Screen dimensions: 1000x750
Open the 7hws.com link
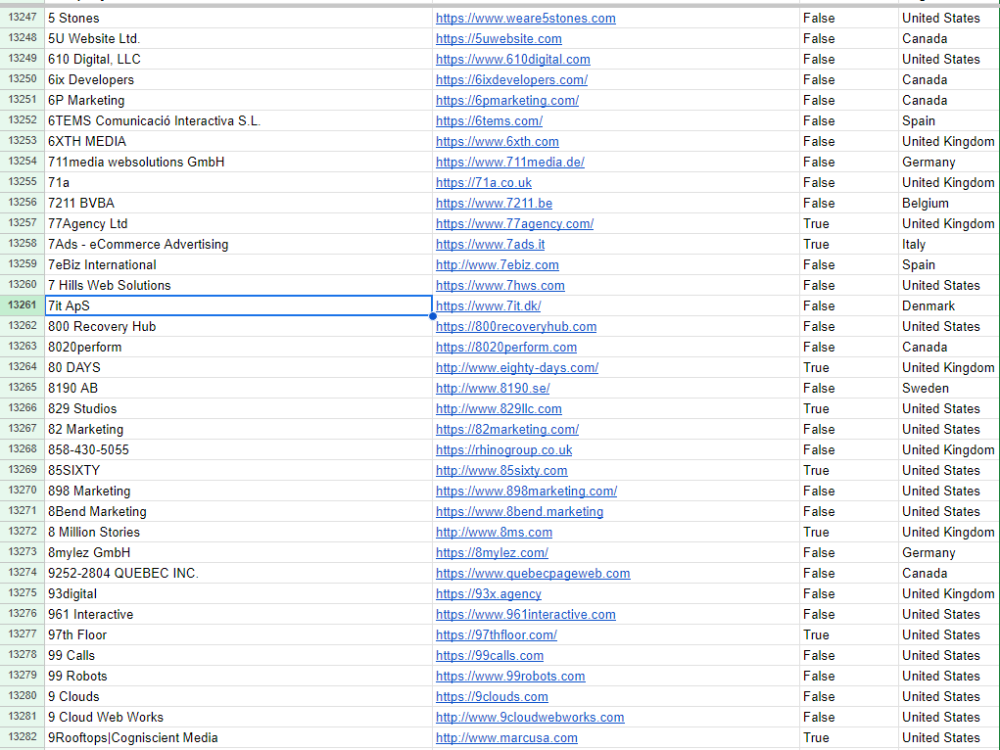[500, 286]
